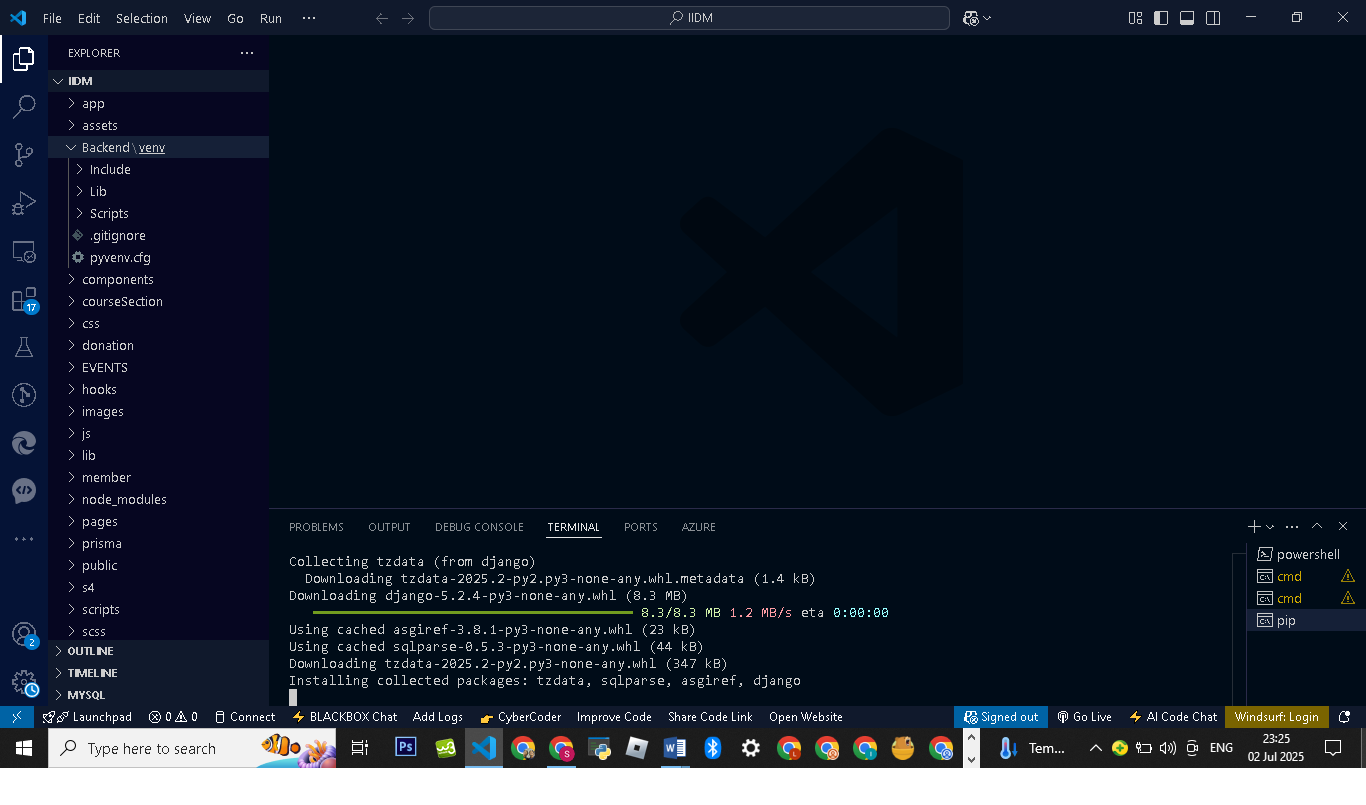Open the Go menu
1366x805 pixels.
[x=235, y=18]
